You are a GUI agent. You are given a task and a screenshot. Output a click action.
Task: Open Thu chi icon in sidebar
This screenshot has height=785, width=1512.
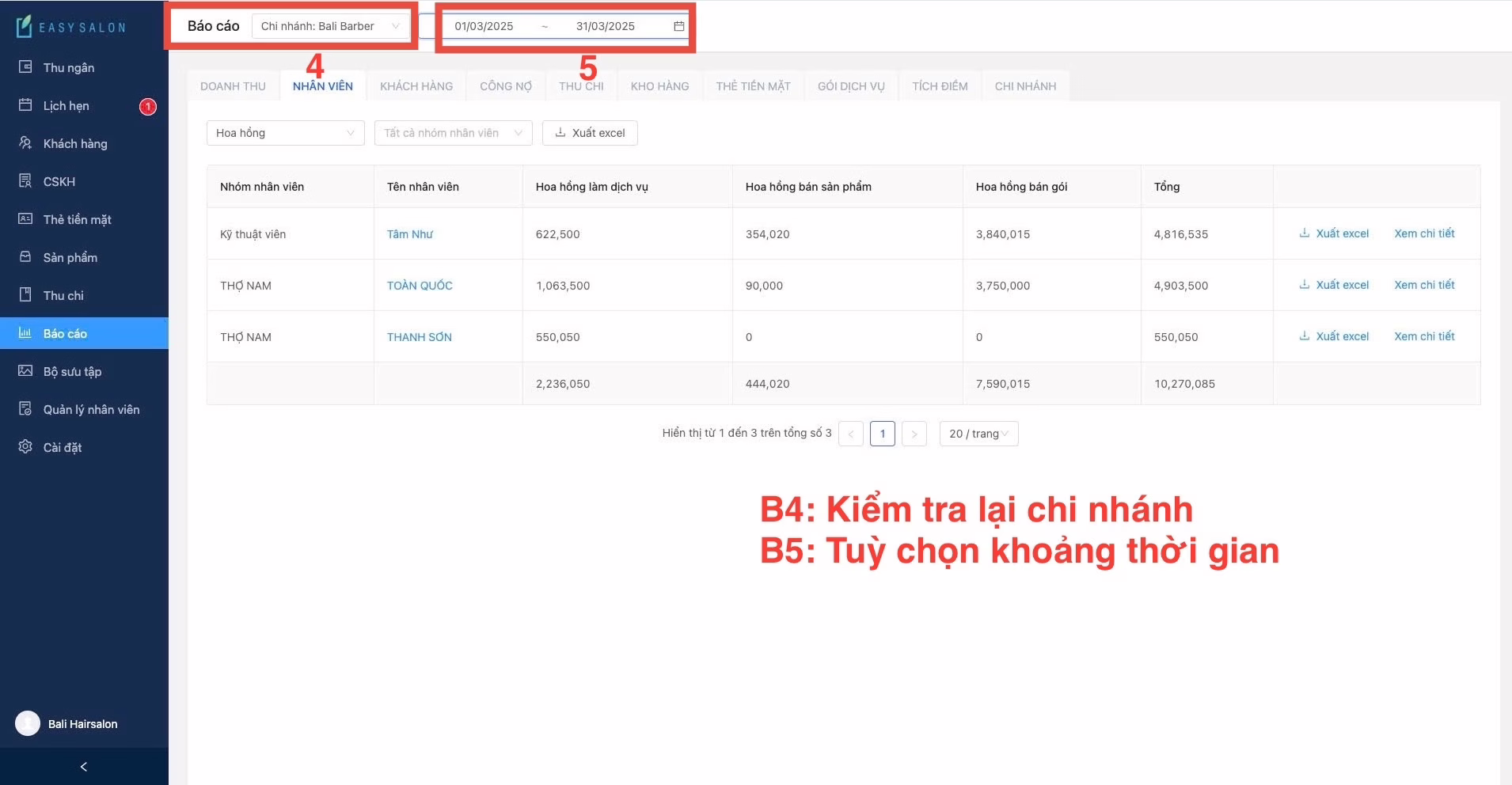pyautogui.click(x=25, y=295)
